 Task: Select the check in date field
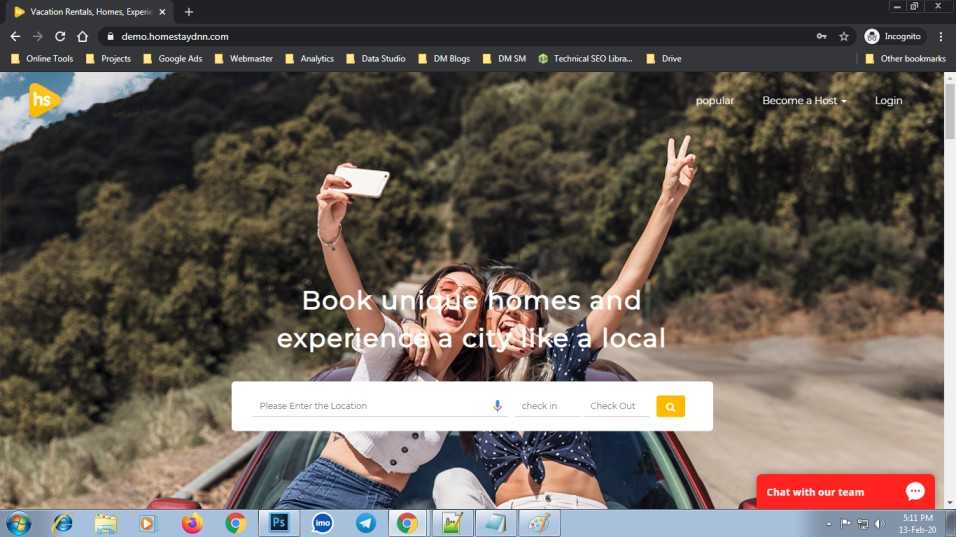click(x=546, y=406)
